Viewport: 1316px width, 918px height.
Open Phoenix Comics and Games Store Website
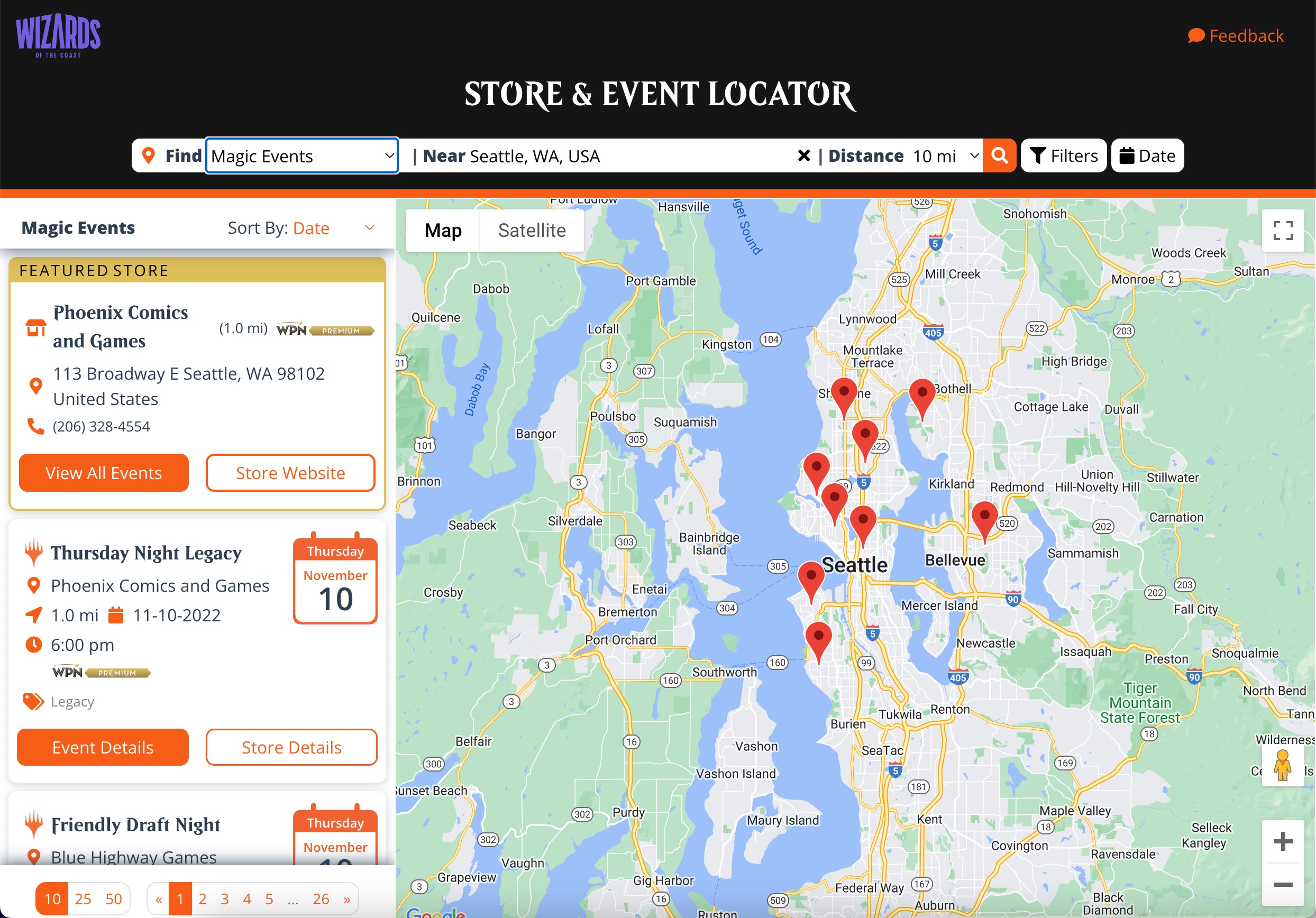coord(290,472)
